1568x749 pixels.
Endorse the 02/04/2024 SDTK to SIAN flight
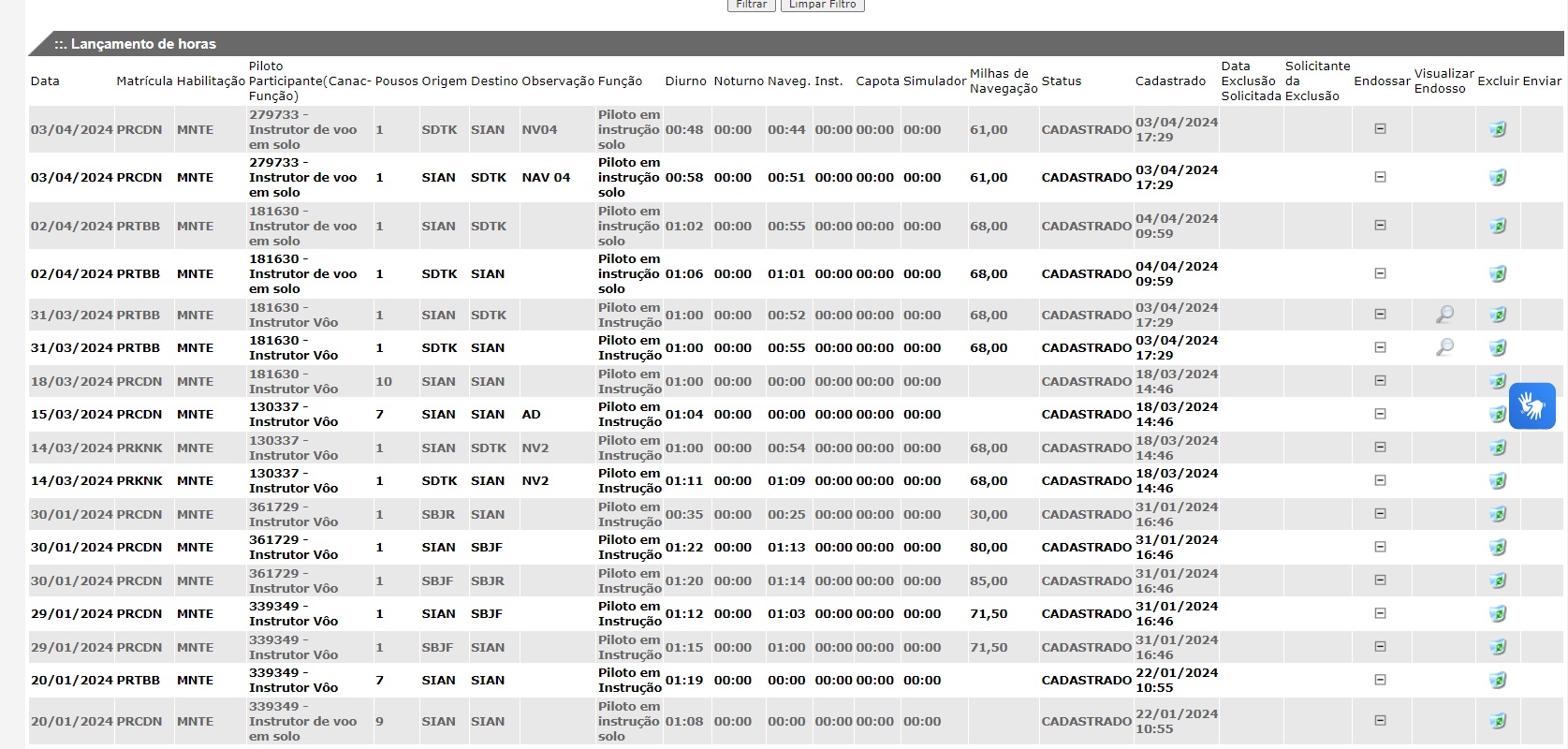[1380, 273]
